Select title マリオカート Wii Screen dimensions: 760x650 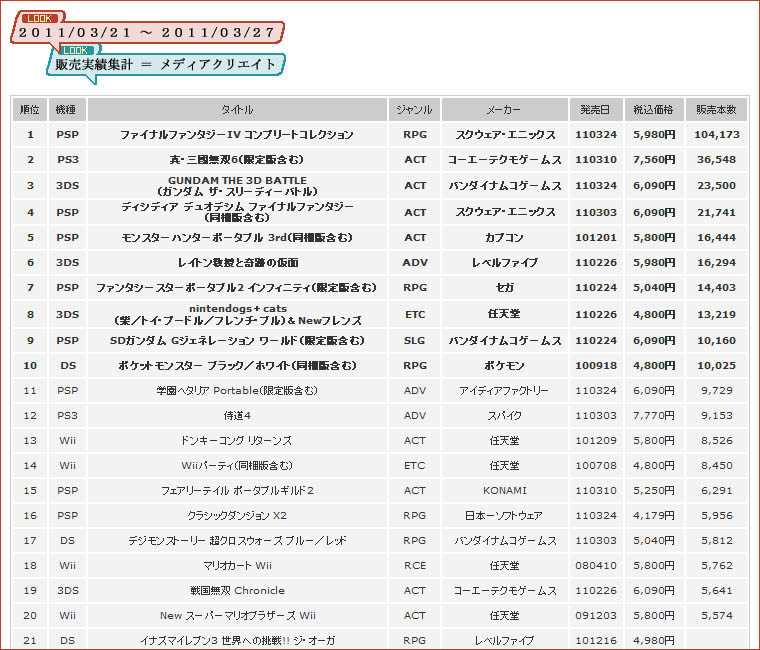237,566
